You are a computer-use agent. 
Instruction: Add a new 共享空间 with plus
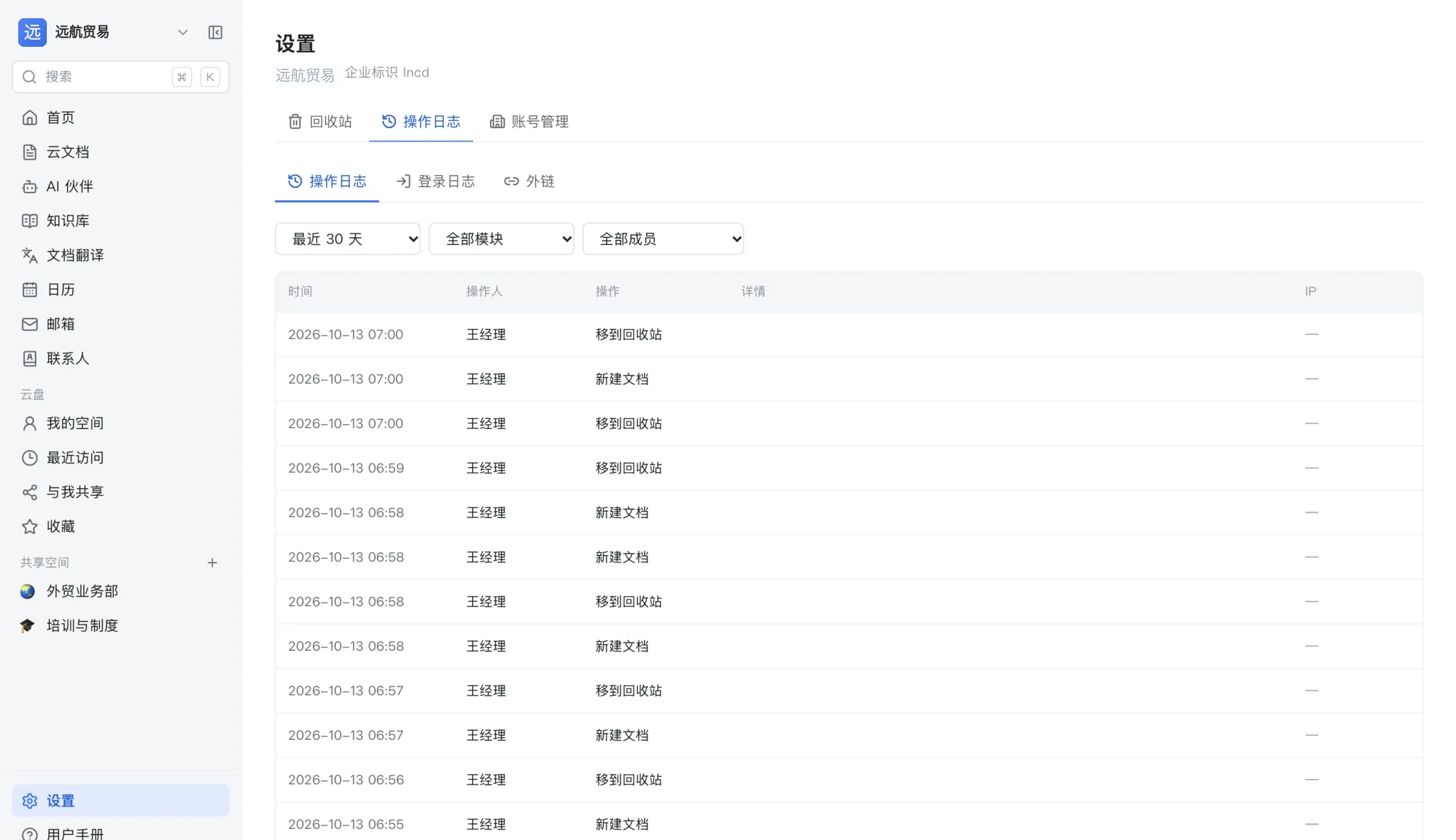(212, 563)
